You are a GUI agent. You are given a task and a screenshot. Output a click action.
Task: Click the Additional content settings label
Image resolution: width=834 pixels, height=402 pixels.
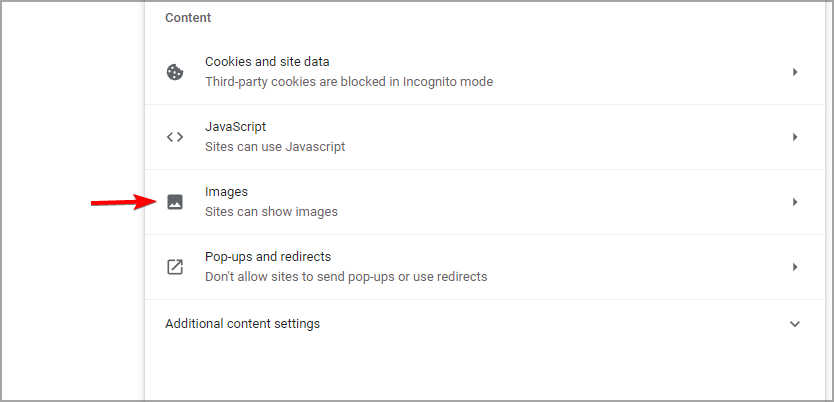[x=243, y=324]
